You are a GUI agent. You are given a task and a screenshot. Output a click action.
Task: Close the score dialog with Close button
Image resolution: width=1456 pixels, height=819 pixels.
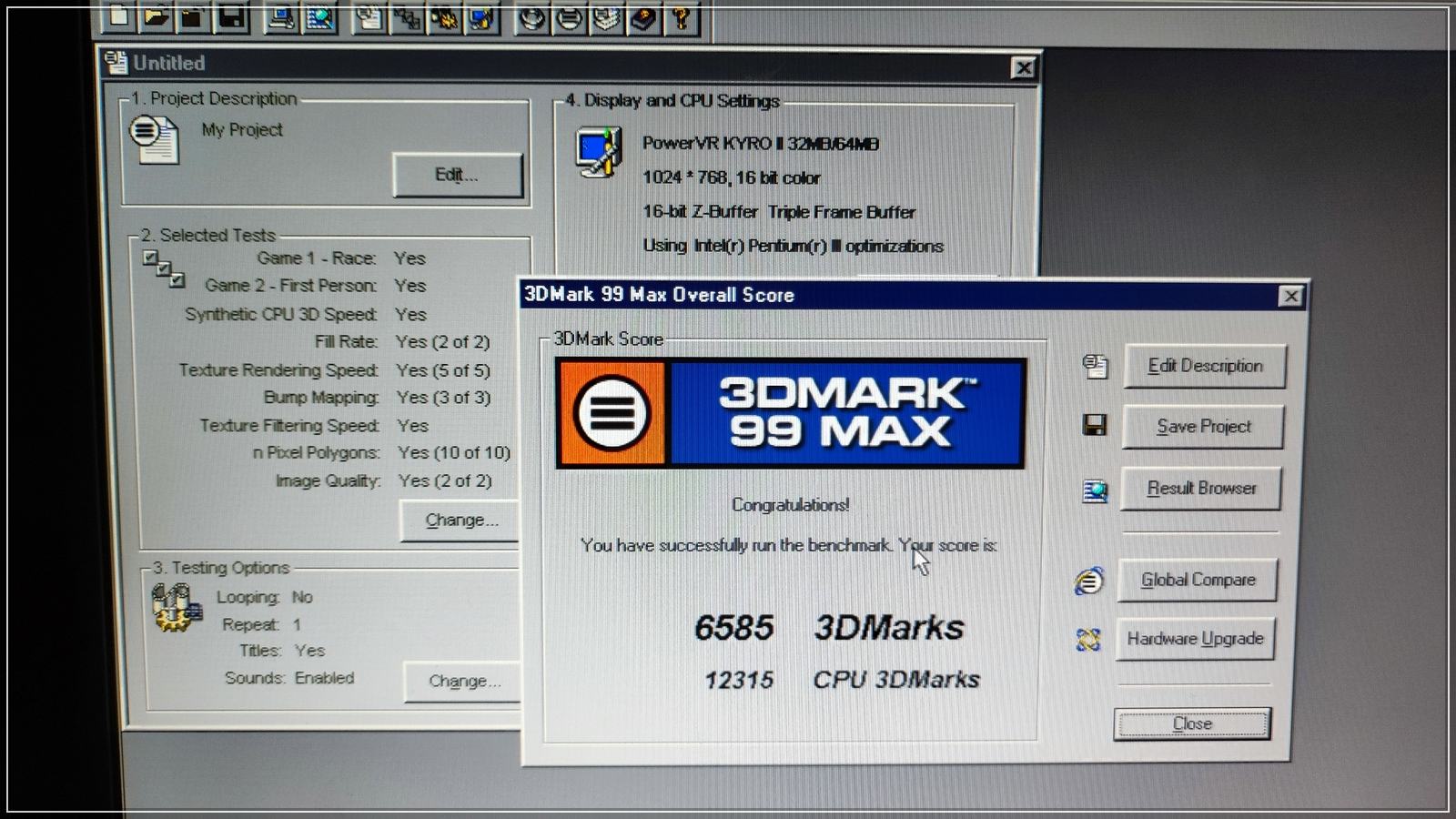pyautogui.click(x=1192, y=723)
